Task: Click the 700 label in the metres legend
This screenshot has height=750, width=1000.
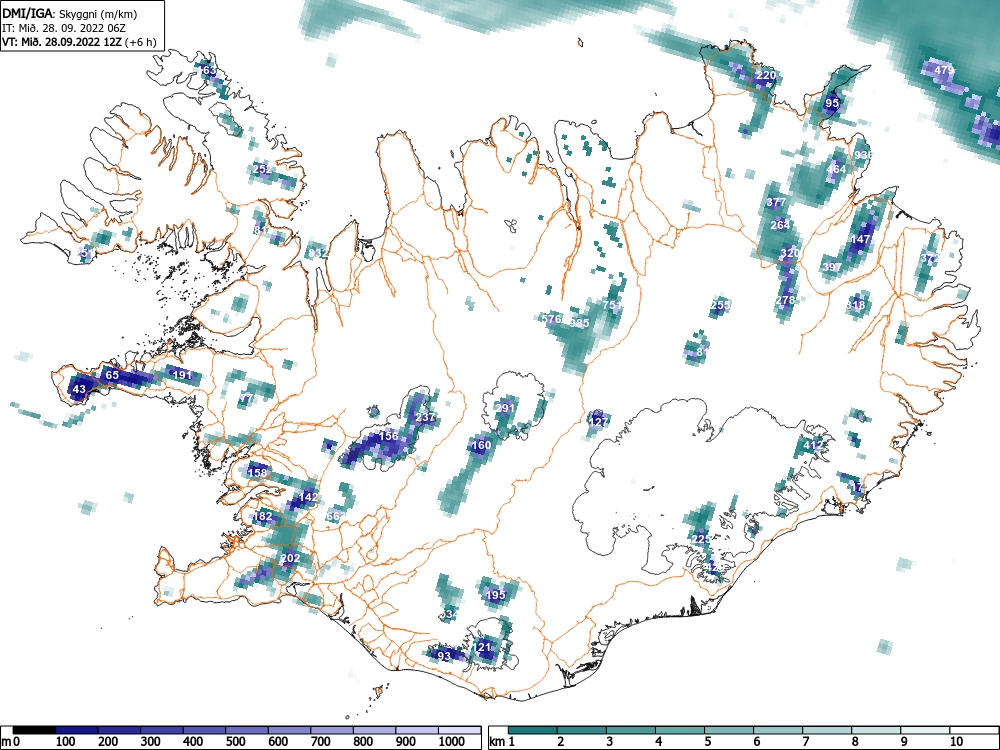Action: (x=320, y=742)
